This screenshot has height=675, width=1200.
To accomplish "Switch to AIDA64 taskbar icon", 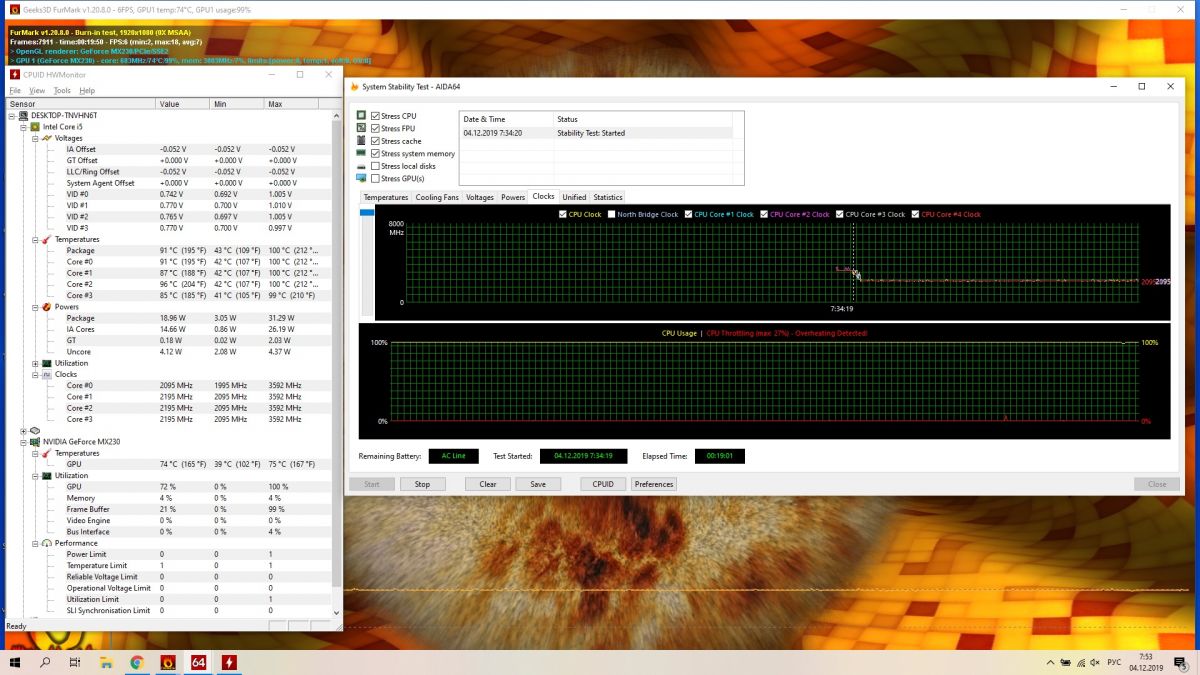I will (198, 662).
